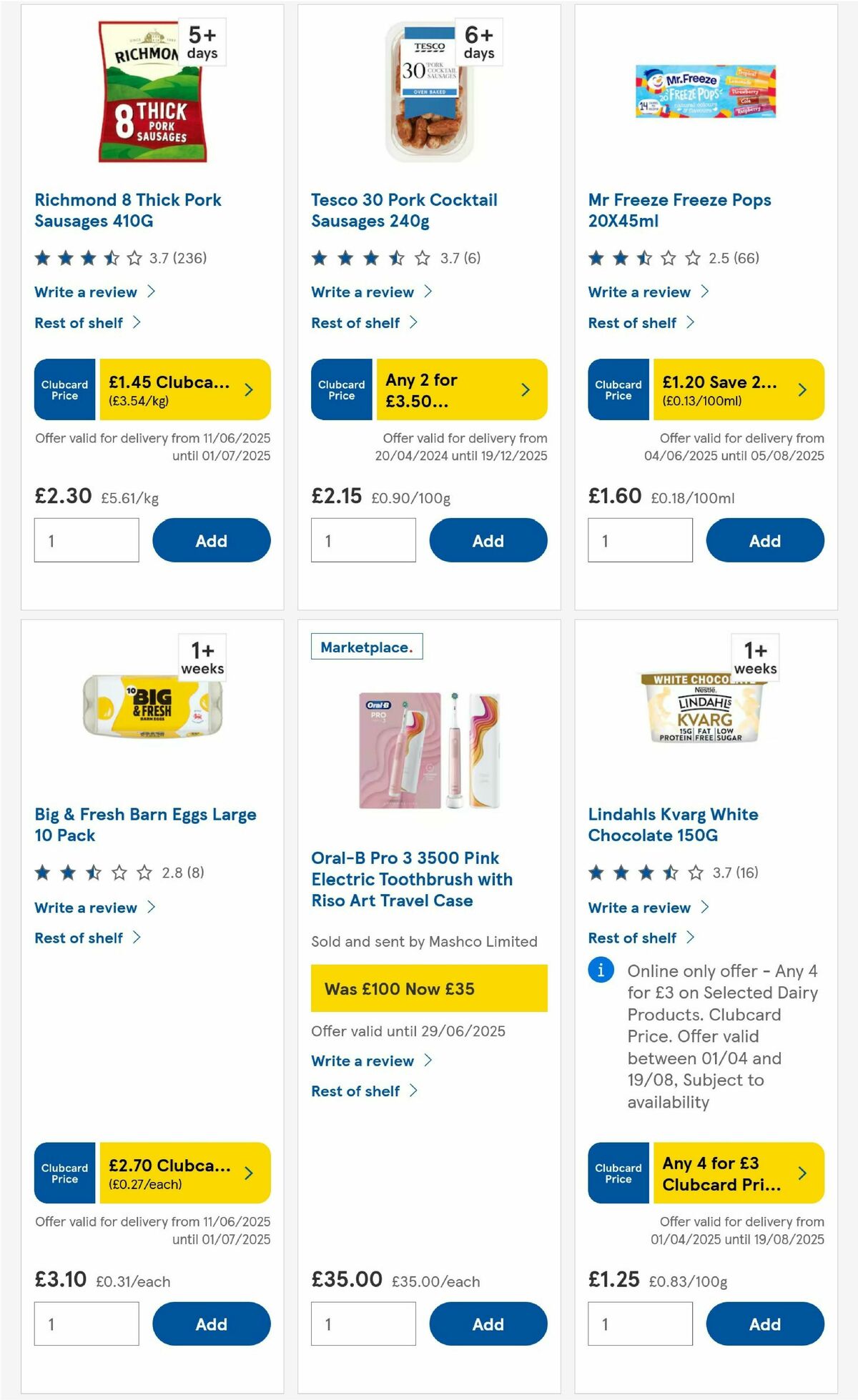The image size is (858, 1400).
Task: Add Tesco 30 Pork Cocktail Sausages to basket
Action: pyautogui.click(x=488, y=540)
